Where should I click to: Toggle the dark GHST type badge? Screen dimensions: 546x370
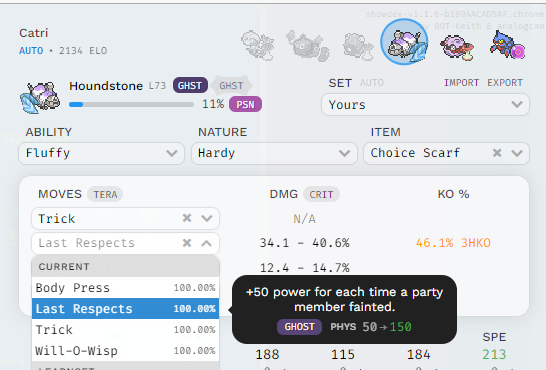click(x=190, y=85)
